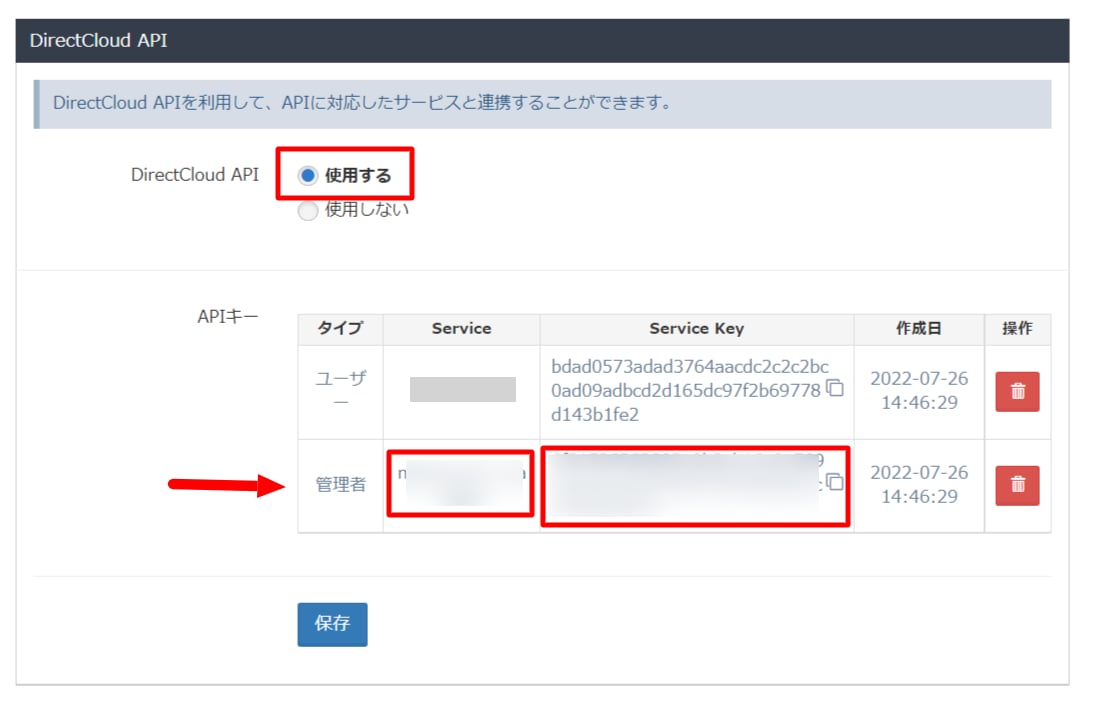The width and height of the screenshot is (1115, 704).
Task: Click the DirectCloud API panel title
Action: pos(98,41)
